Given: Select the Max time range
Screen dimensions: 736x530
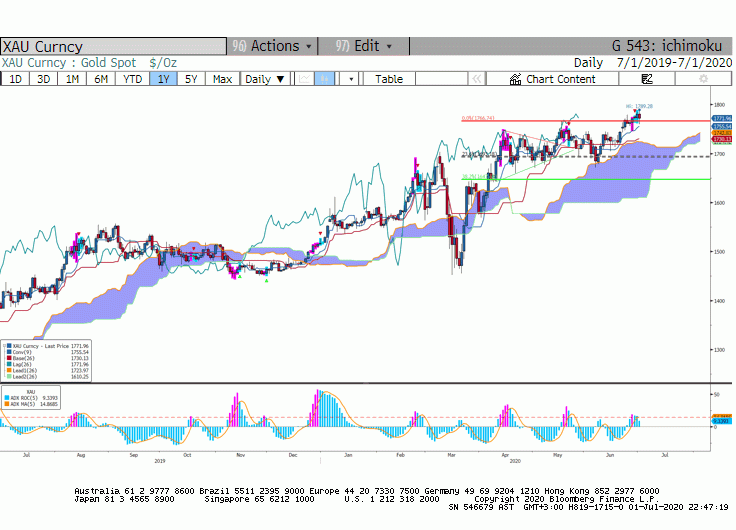Looking at the screenshot, I should tap(222, 79).
